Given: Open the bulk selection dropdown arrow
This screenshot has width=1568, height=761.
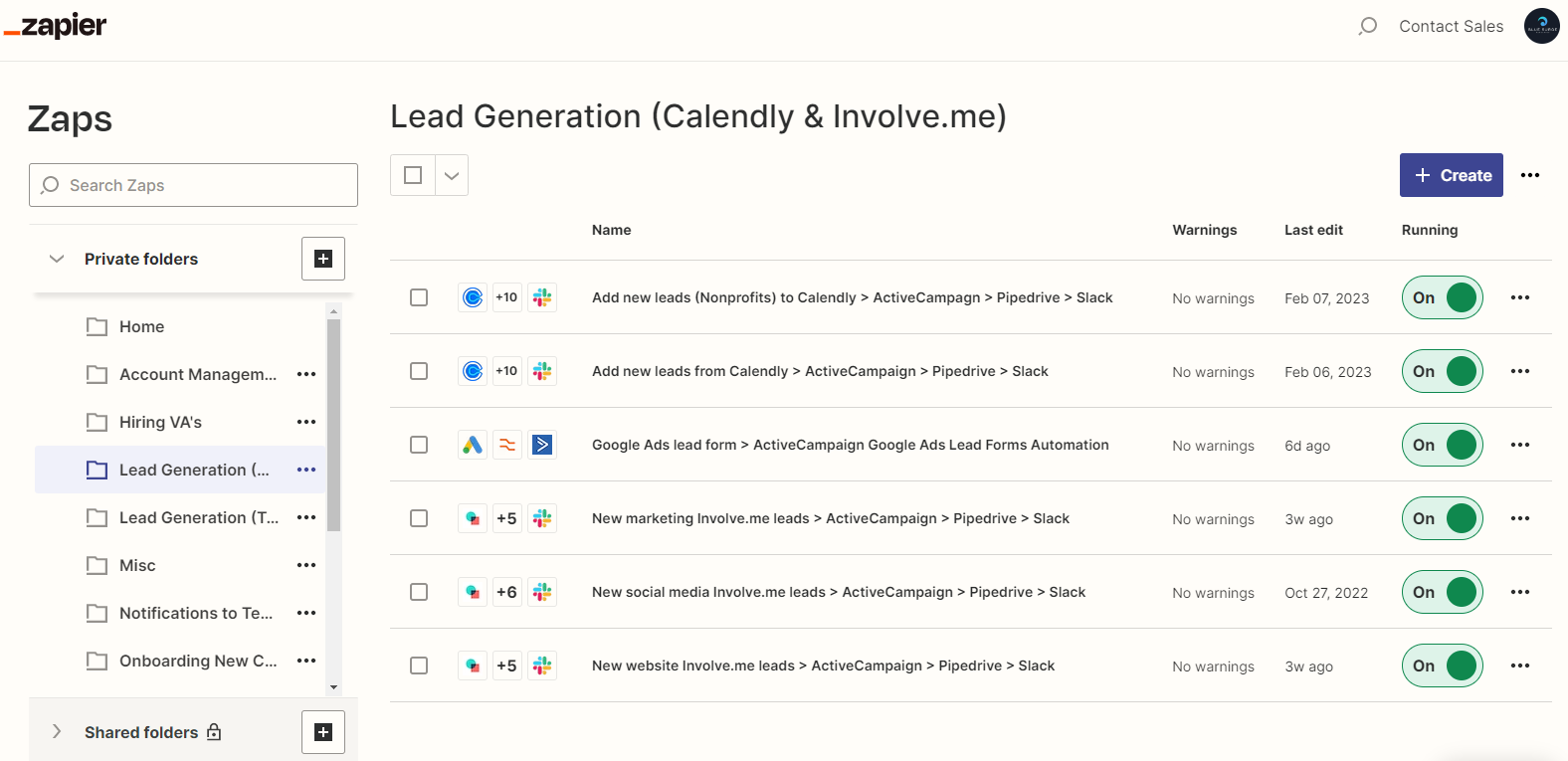Looking at the screenshot, I should tap(452, 175).
